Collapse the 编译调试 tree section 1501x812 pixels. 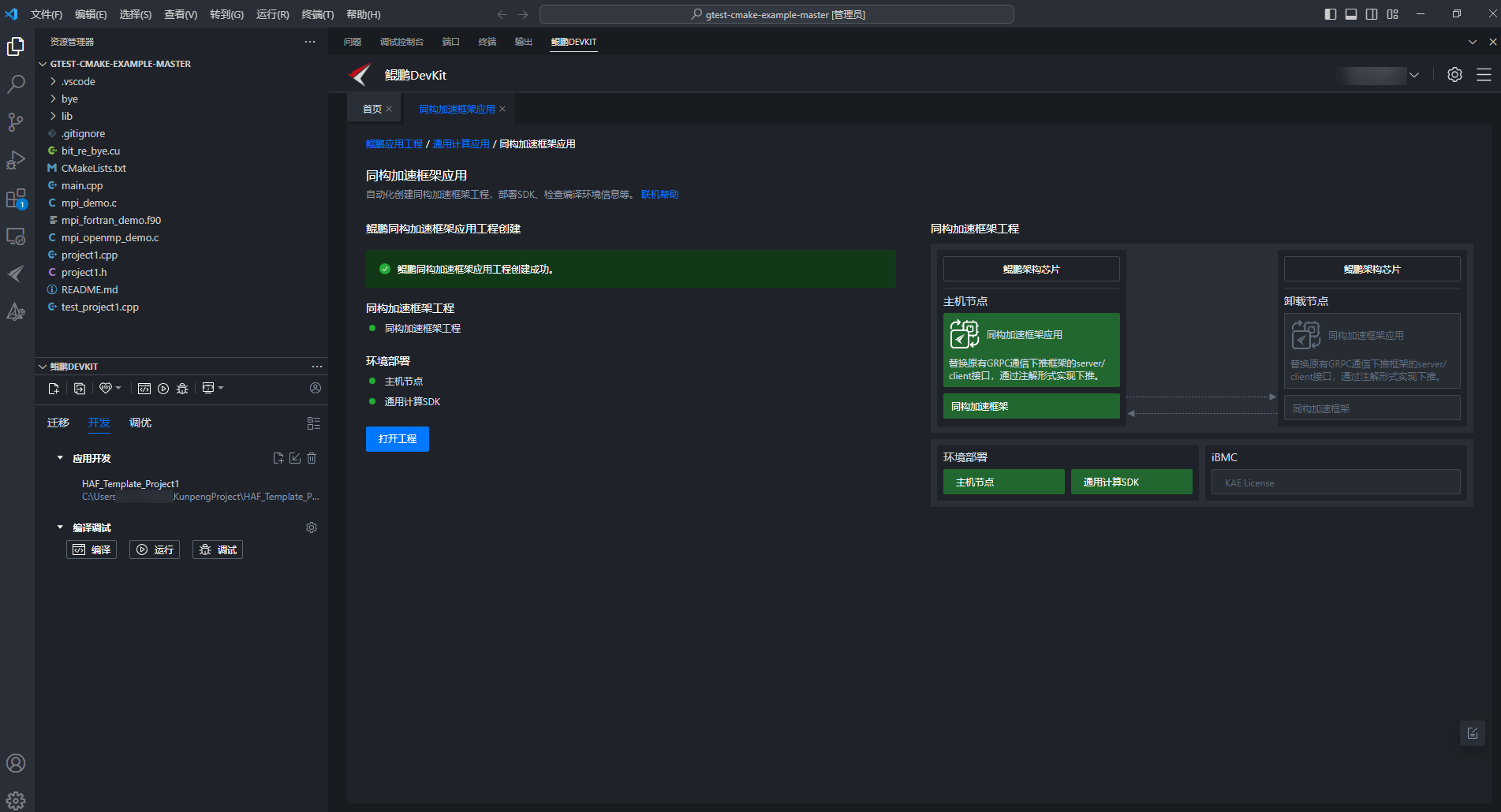60,527
